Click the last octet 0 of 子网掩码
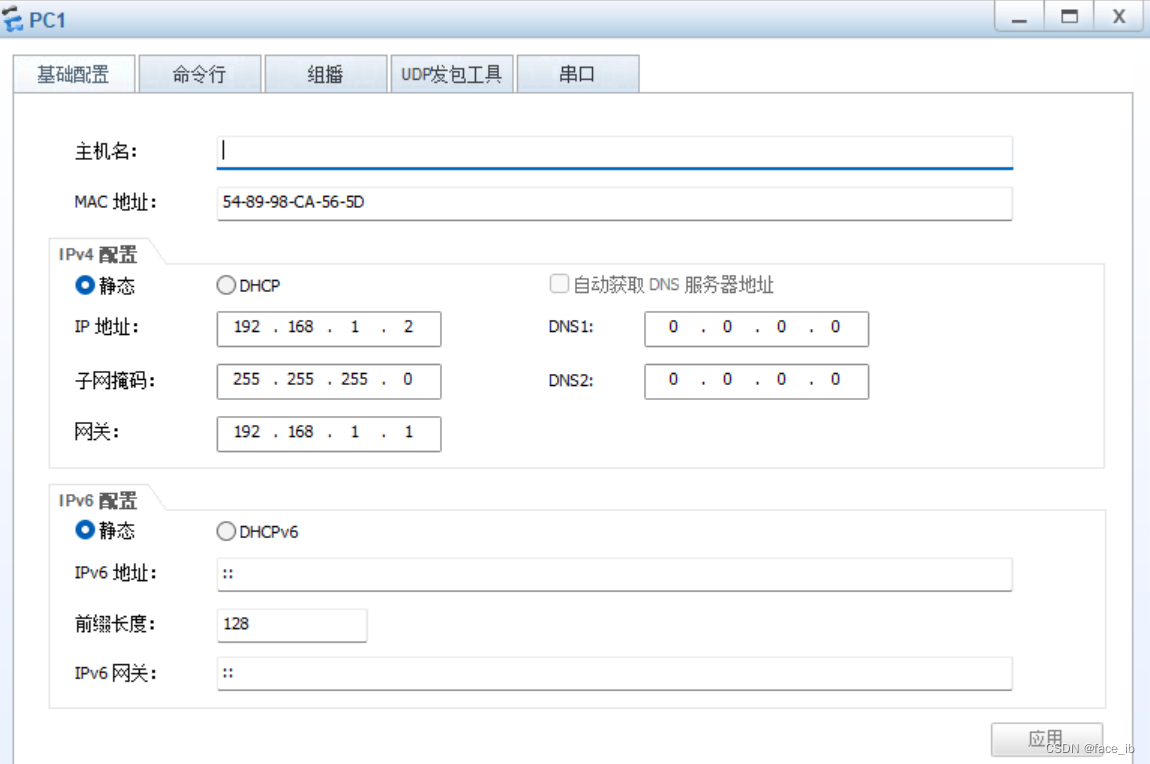Image resolution: width=1150 pixels, height=764 pixels. [408, 380]
